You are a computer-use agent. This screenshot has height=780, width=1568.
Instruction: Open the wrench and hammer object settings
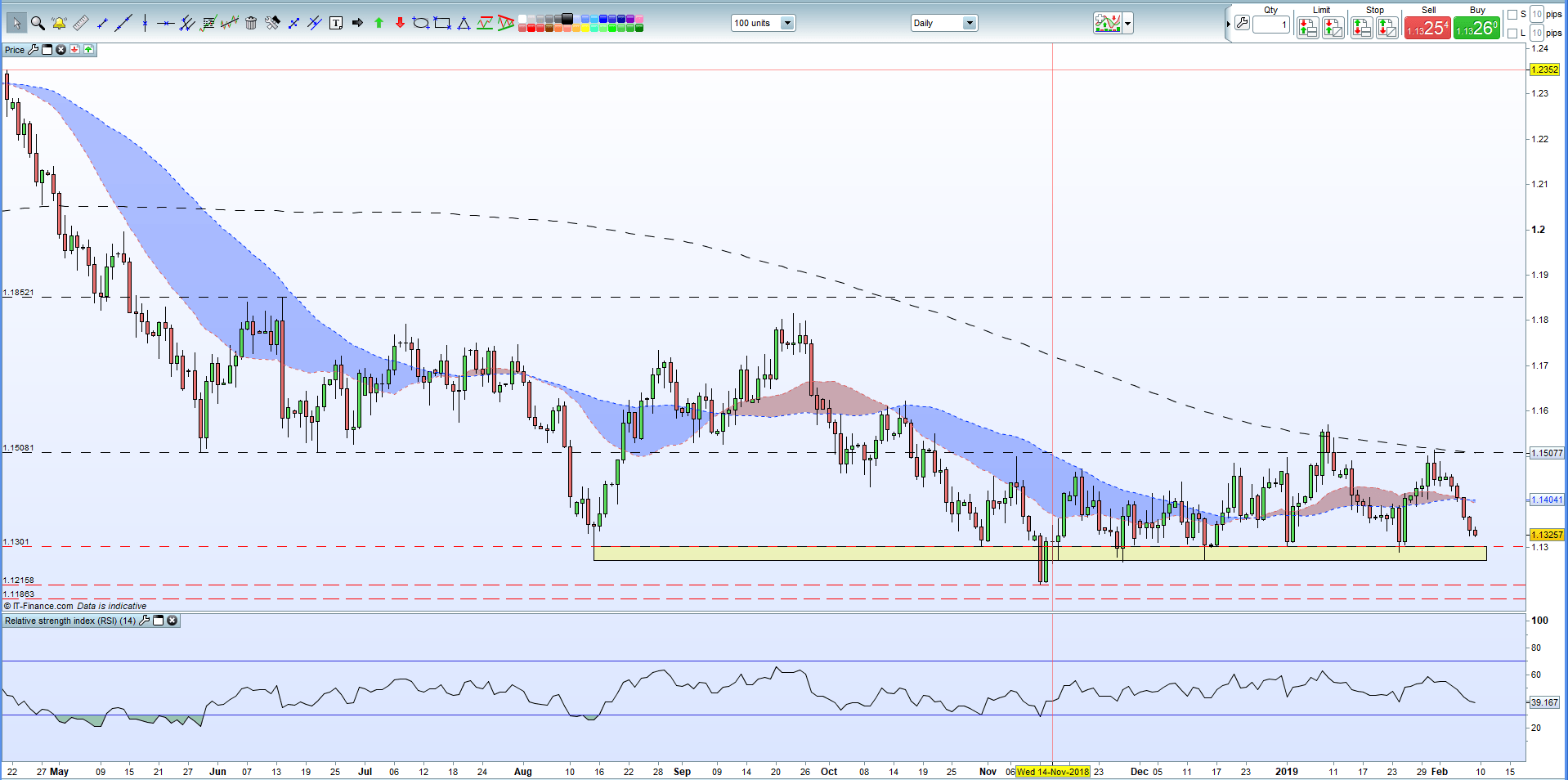pos(272,23)
